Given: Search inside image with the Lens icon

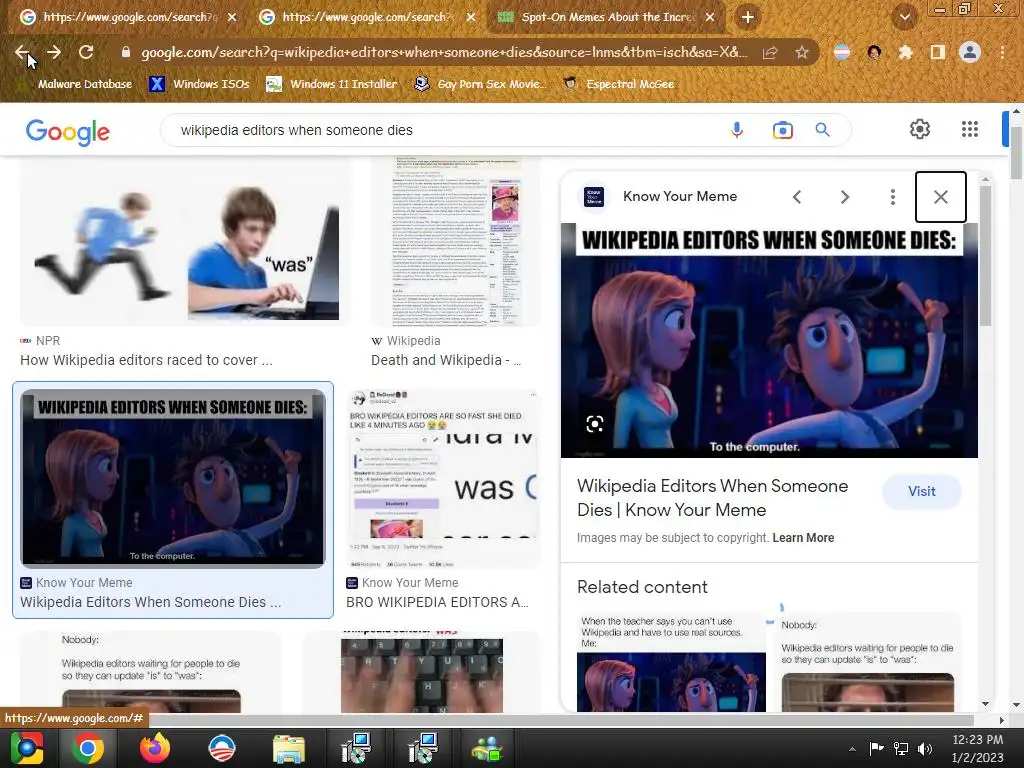Looking at the screenshot, I should (594, 424).
